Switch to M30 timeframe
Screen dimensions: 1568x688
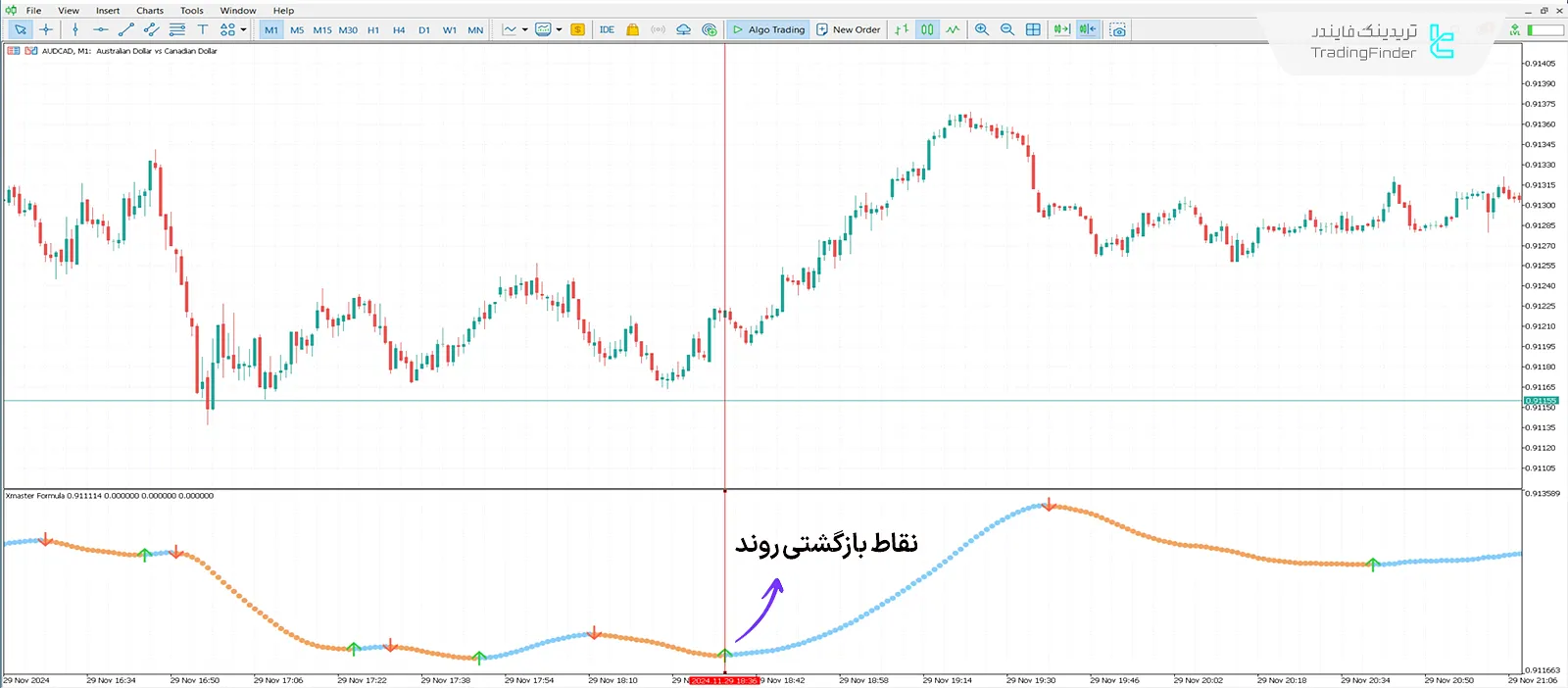point(348,30)
